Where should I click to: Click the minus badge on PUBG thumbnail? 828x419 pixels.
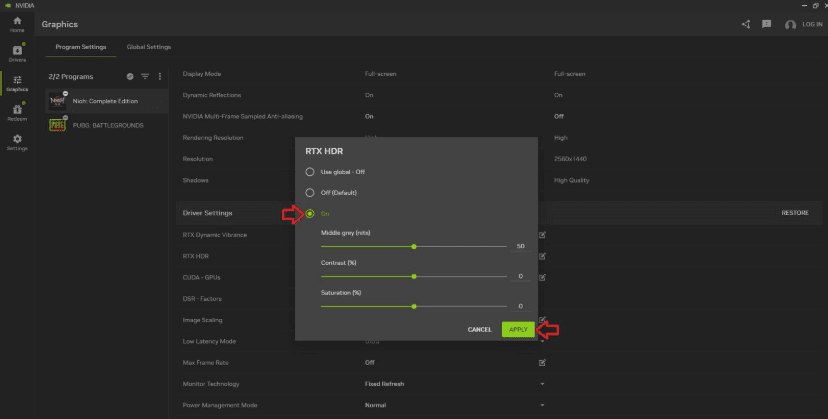(x=65, y=118)
